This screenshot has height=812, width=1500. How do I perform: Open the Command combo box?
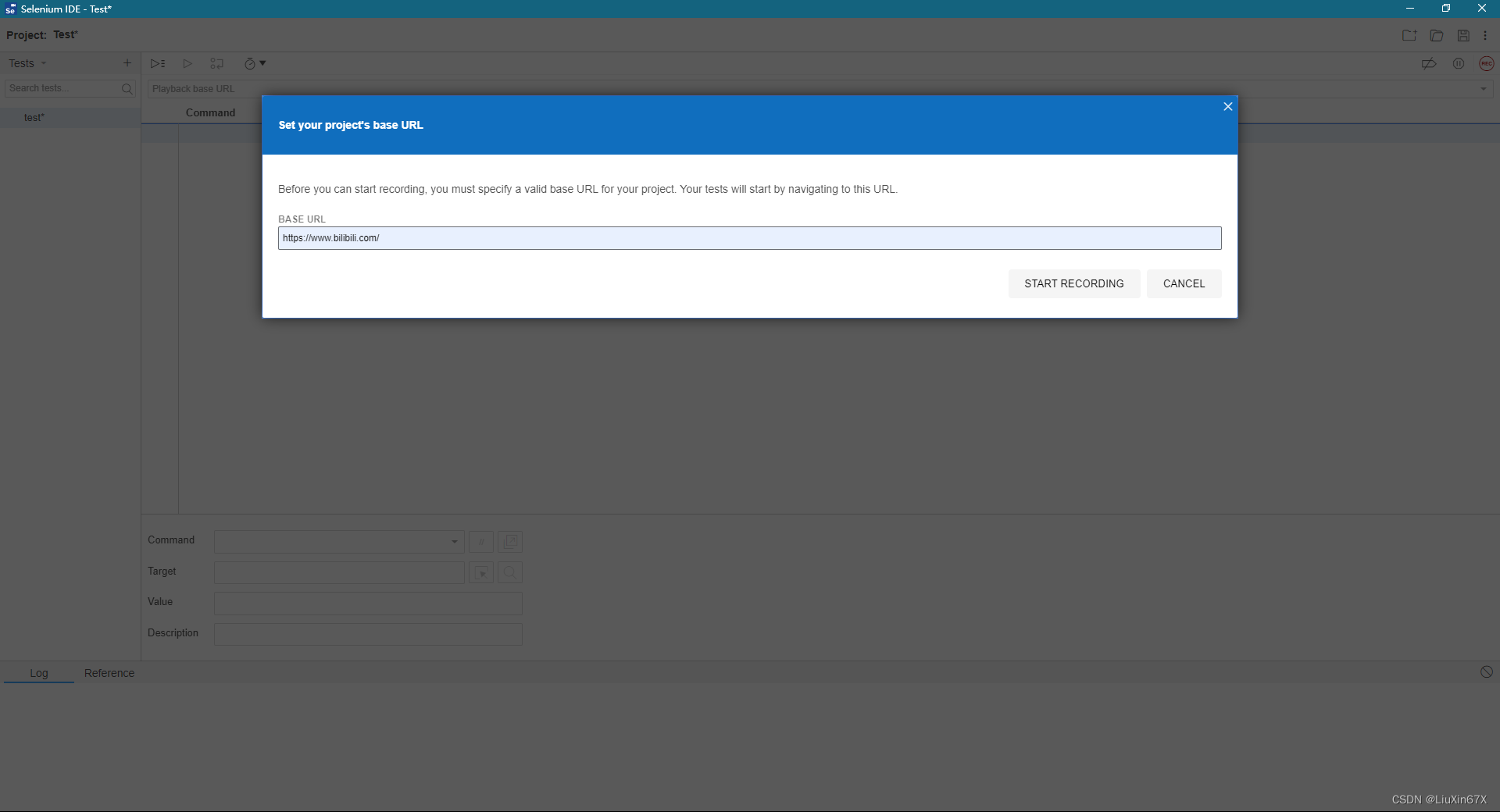pos(339,541)
